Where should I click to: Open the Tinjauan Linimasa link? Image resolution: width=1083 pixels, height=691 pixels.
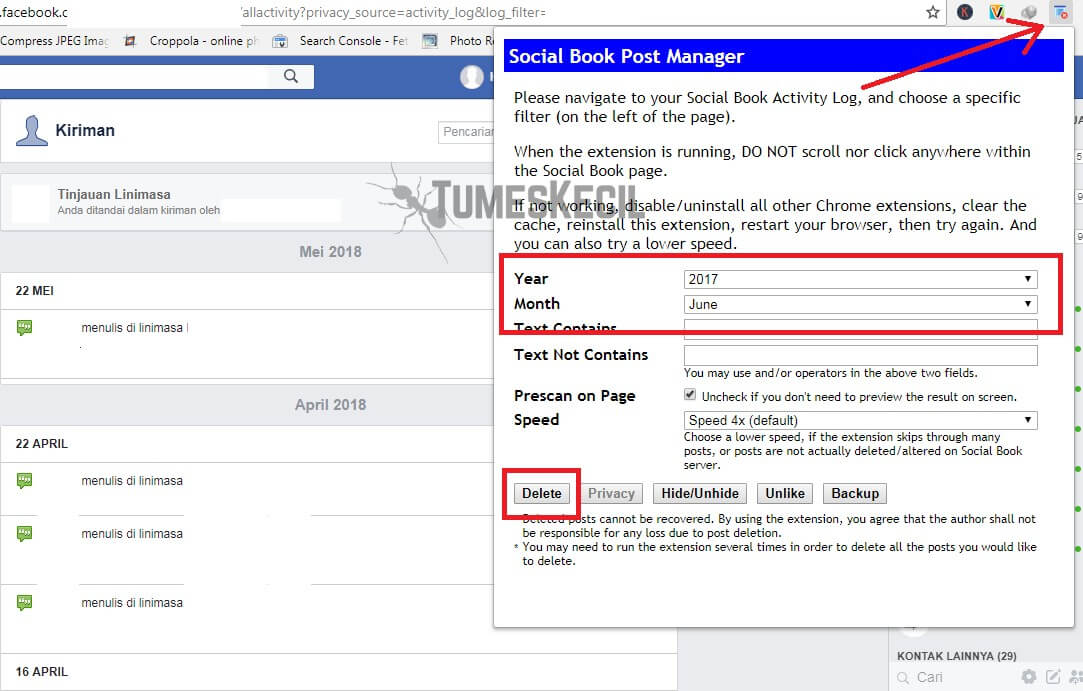[x=114, y=194]
